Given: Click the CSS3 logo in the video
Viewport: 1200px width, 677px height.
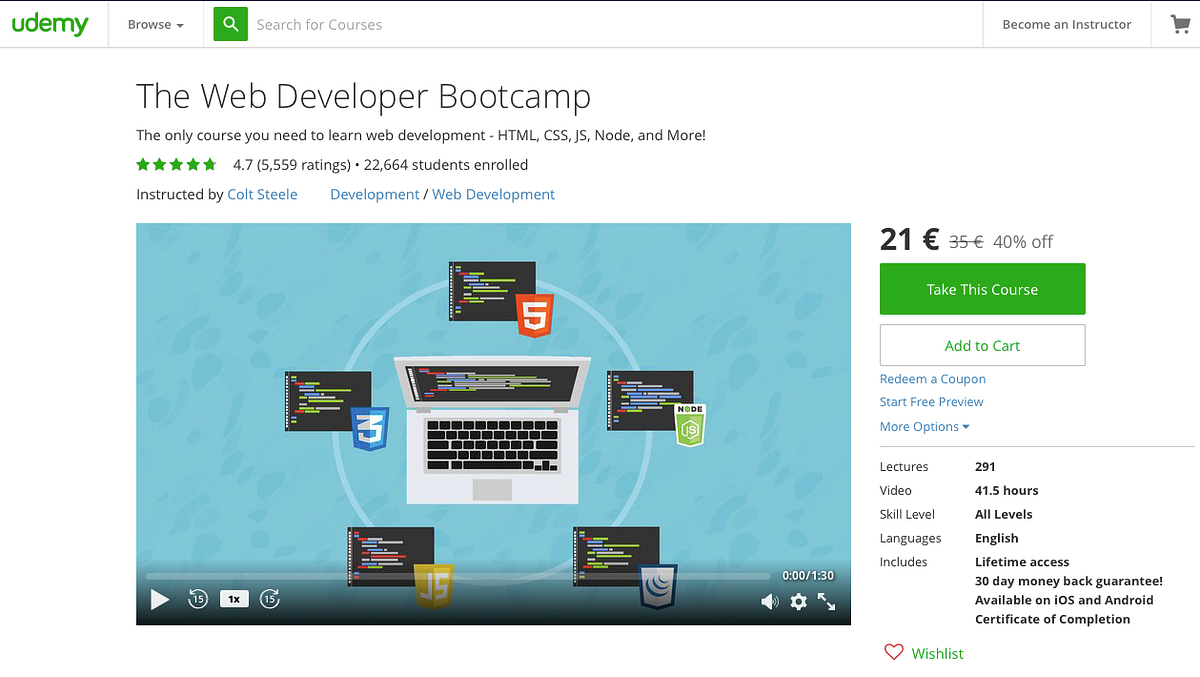Looking at the screenshot, I should 370,428.
